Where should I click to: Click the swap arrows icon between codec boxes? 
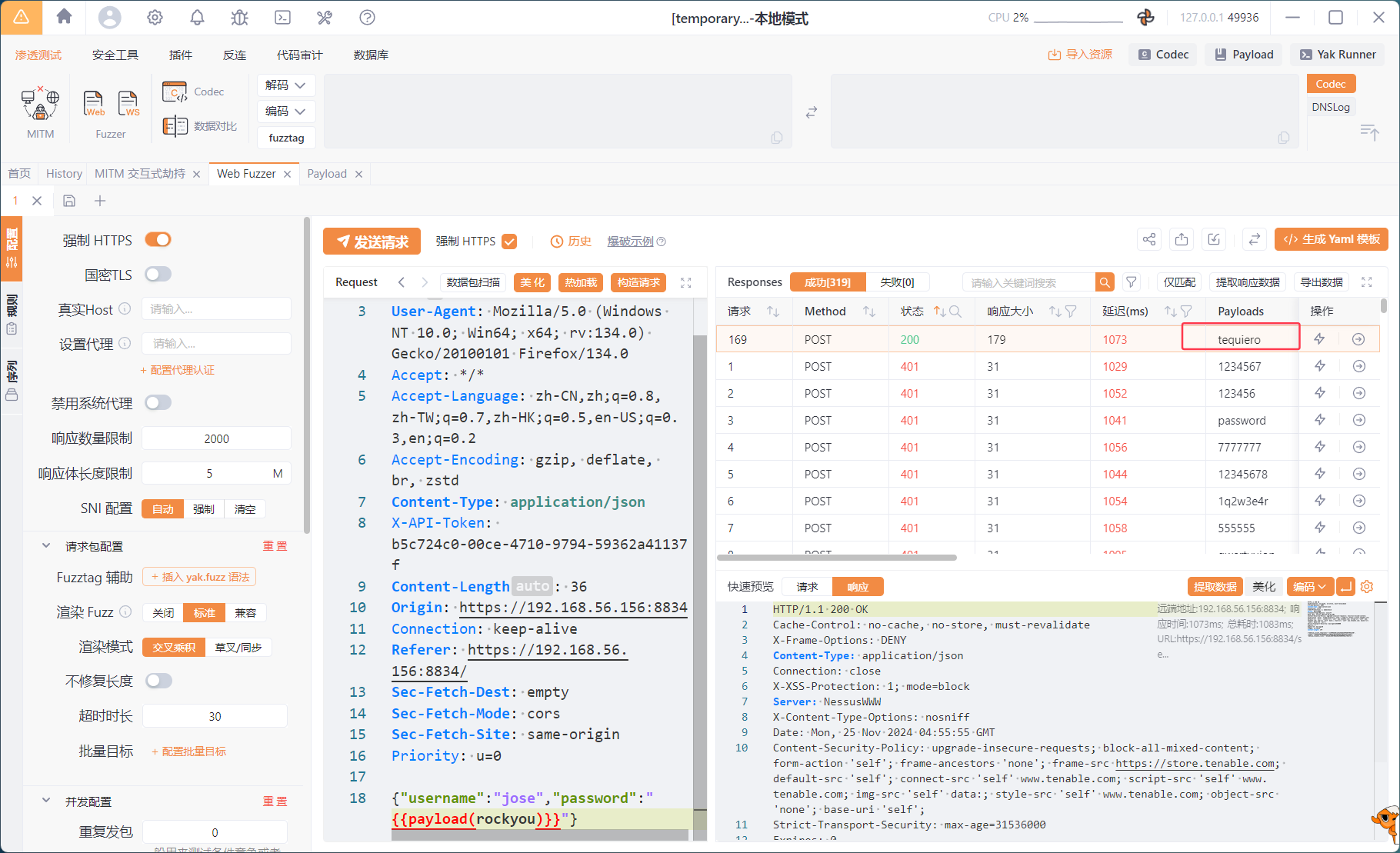pos(811,112)
